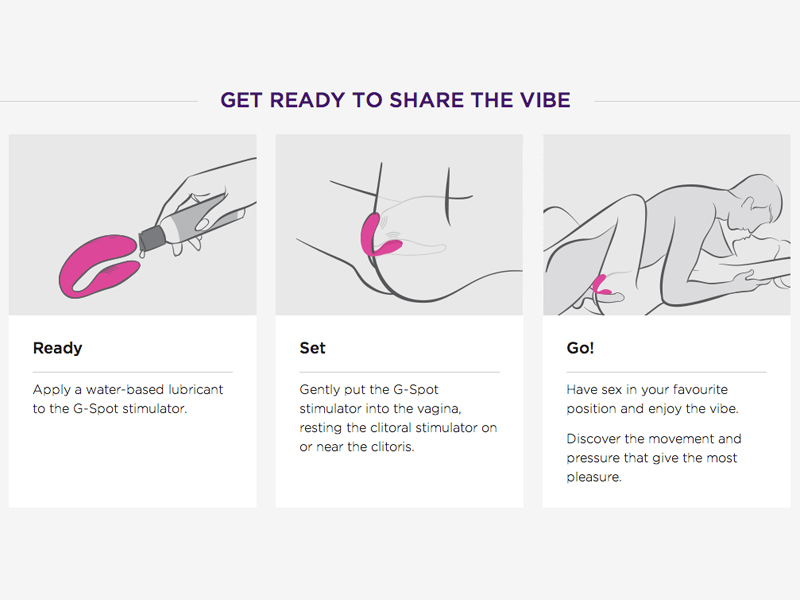Click the divider line under Go! title
The width and height of the screenshot is (800, 600).
pyautogui.click(x=666, y=372)
